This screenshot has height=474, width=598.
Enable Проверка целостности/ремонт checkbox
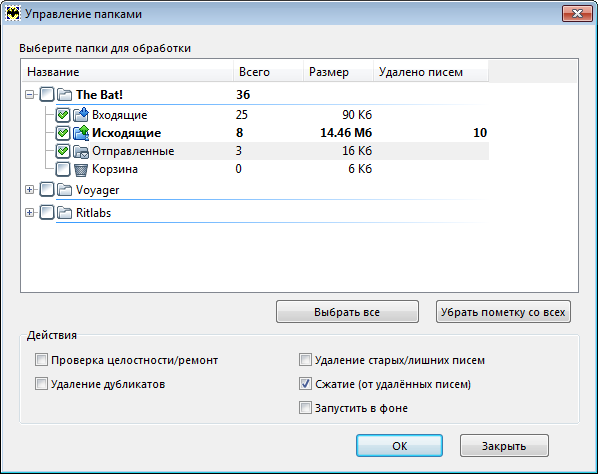coord(41,360)
